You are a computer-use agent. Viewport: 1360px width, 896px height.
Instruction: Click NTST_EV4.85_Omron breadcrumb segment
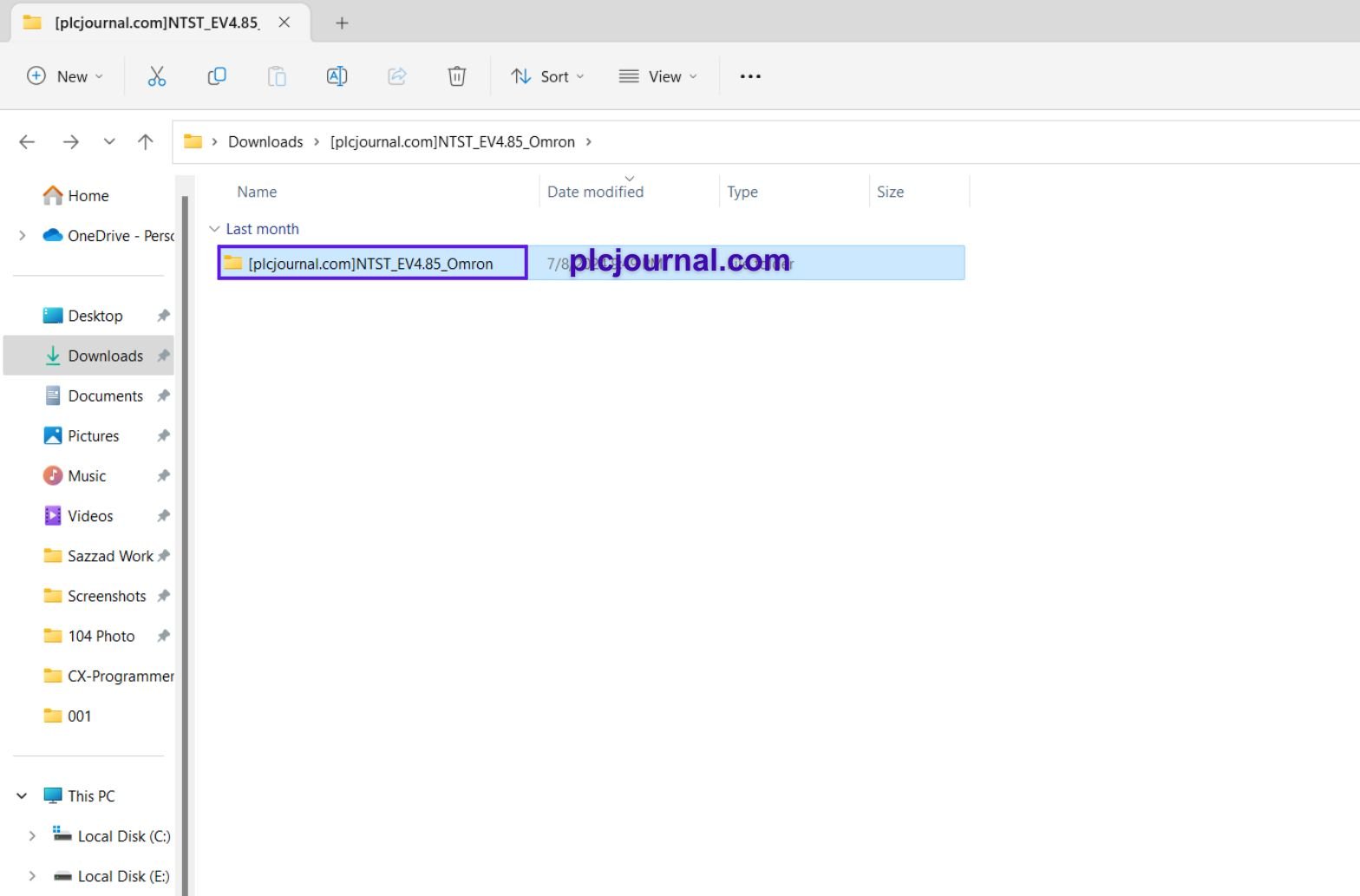click(x=452, y=141)
